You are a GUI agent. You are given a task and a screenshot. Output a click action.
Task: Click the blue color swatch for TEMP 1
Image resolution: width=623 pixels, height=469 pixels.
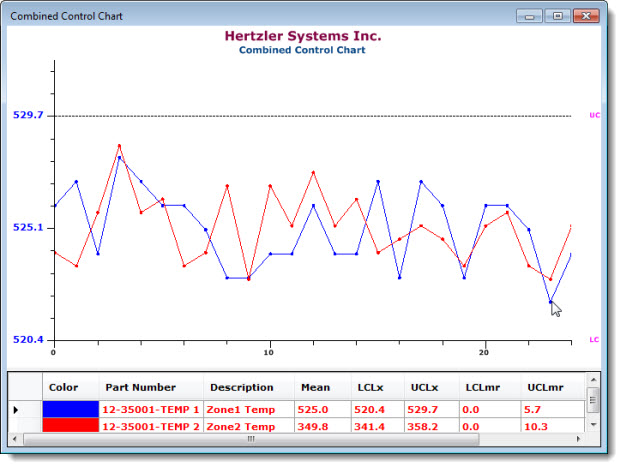tap(71, 409)
